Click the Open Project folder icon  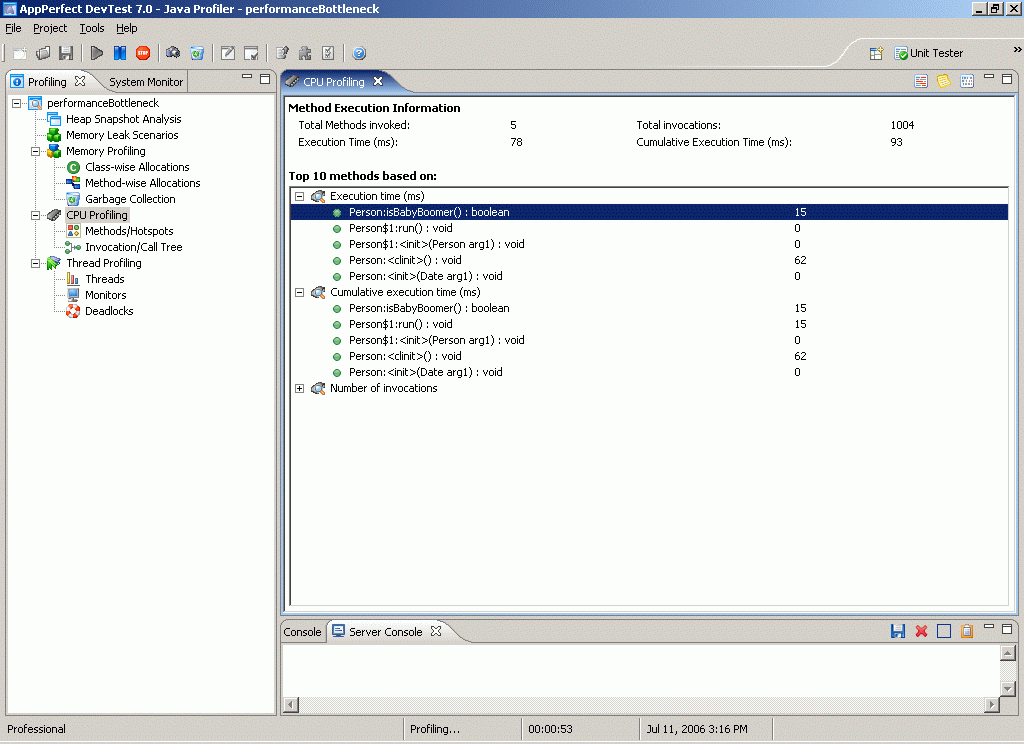click(43, 54)
